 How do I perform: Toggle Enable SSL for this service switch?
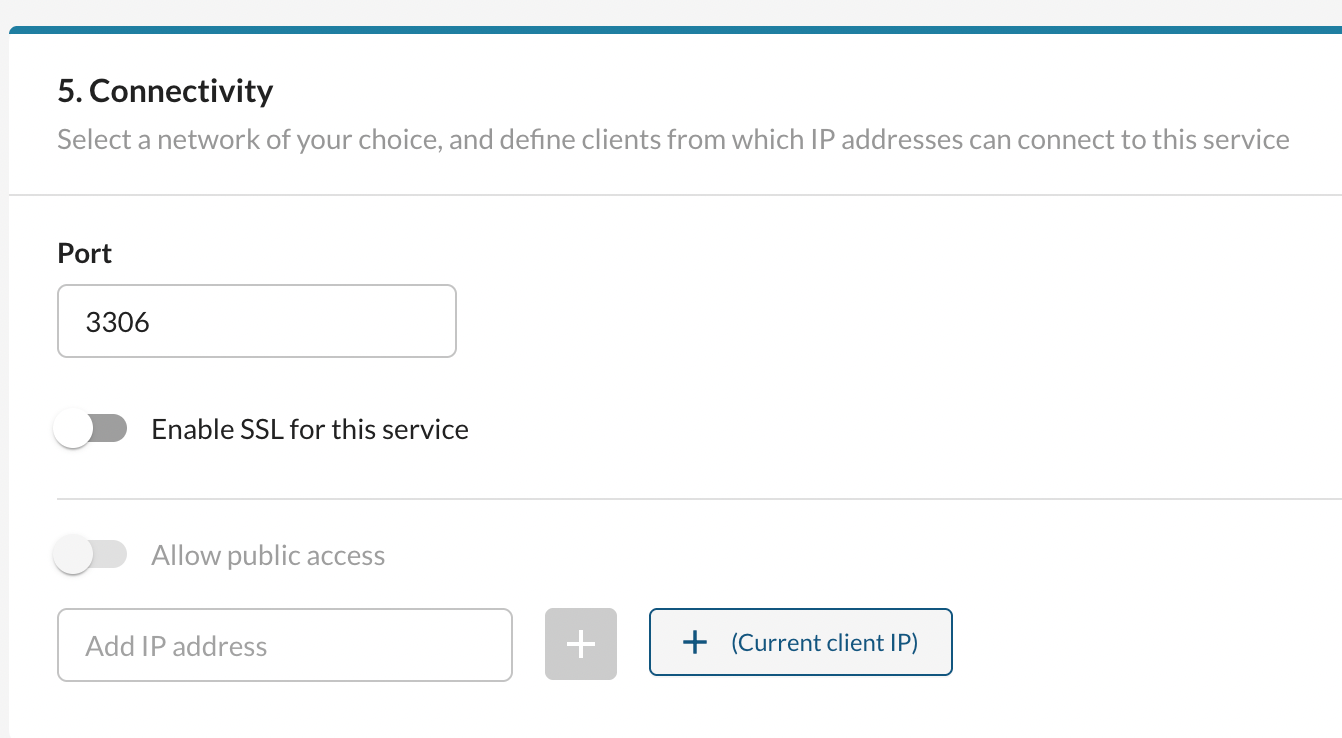tap(91, 429)
